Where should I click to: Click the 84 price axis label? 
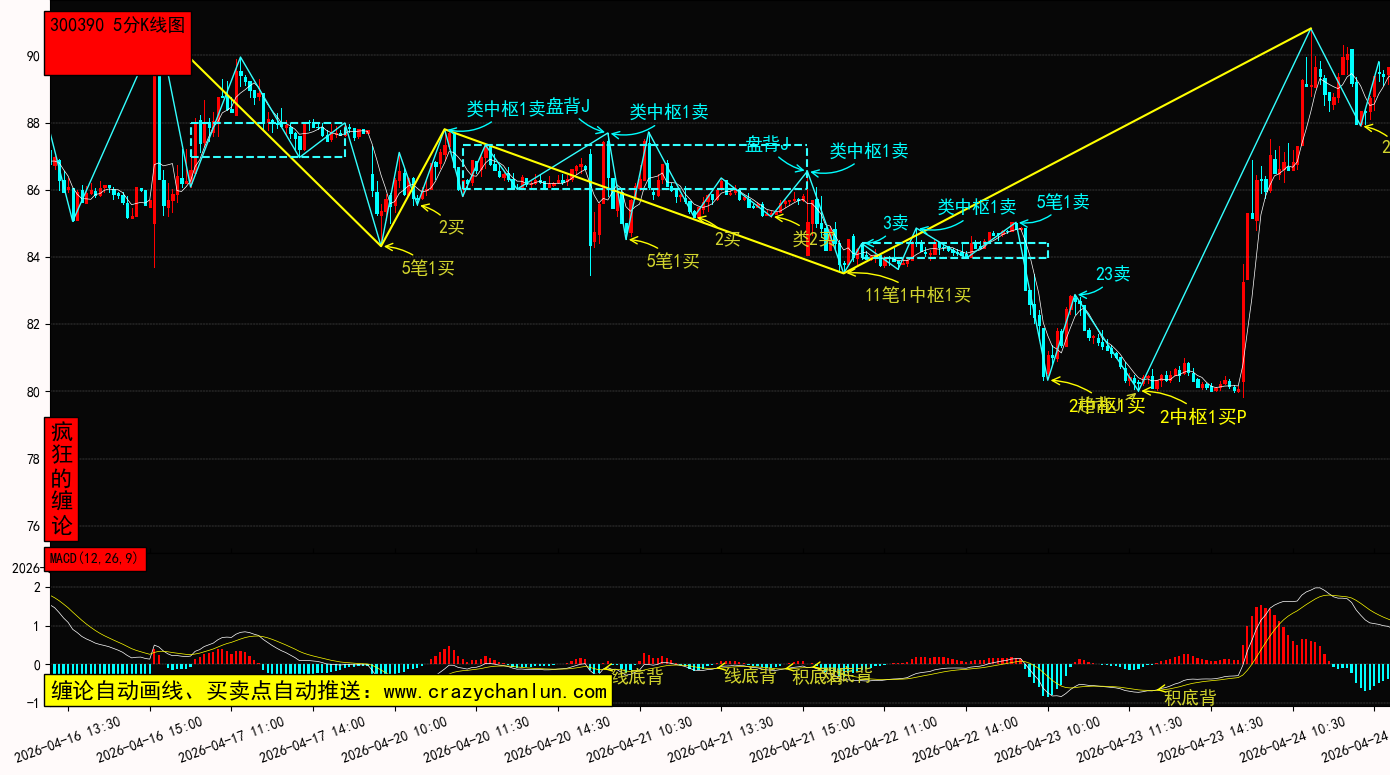pos(33,258)
